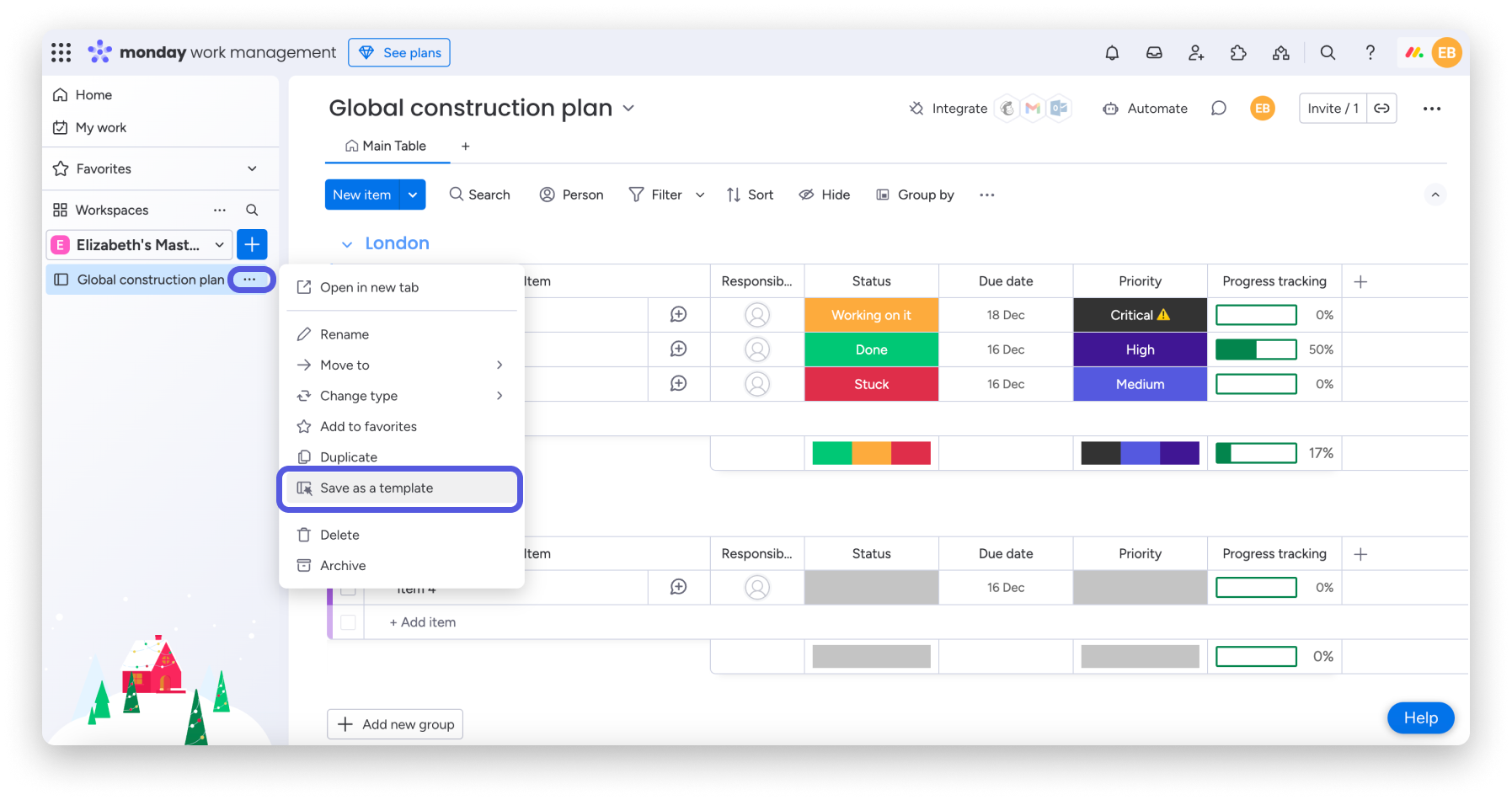Tick the checkbox beside Add item row
The height and width of the screenshot is (800, 1512).
tap(348, 622)
